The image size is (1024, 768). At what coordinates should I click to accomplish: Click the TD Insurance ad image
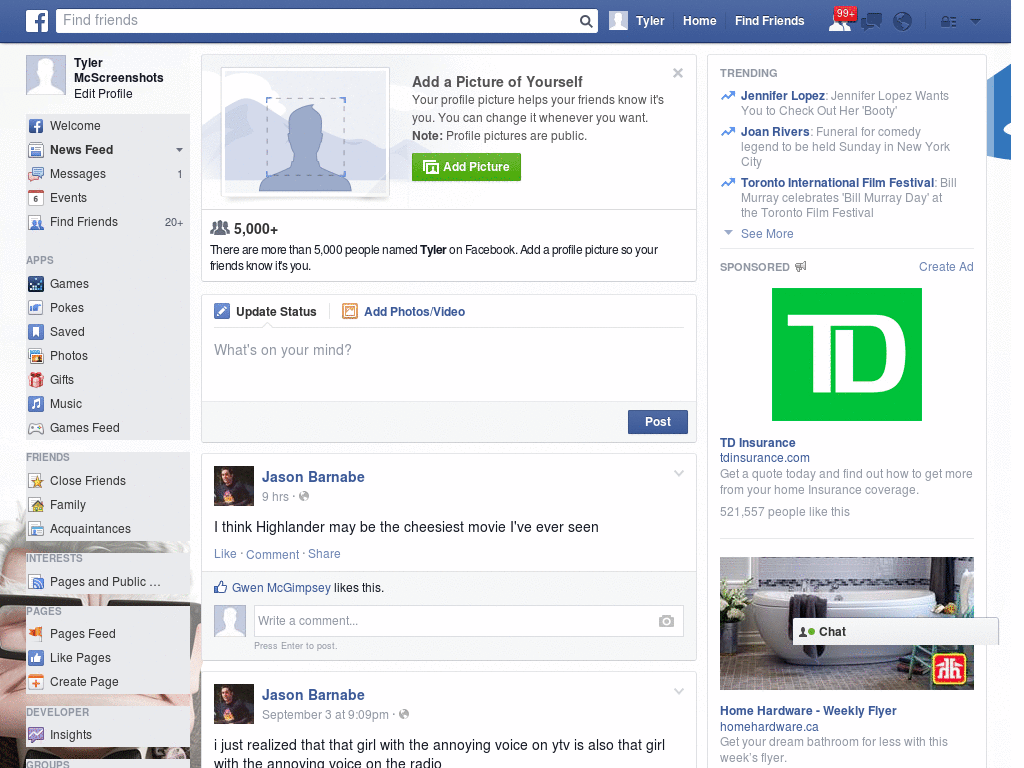tap(846, 355)
